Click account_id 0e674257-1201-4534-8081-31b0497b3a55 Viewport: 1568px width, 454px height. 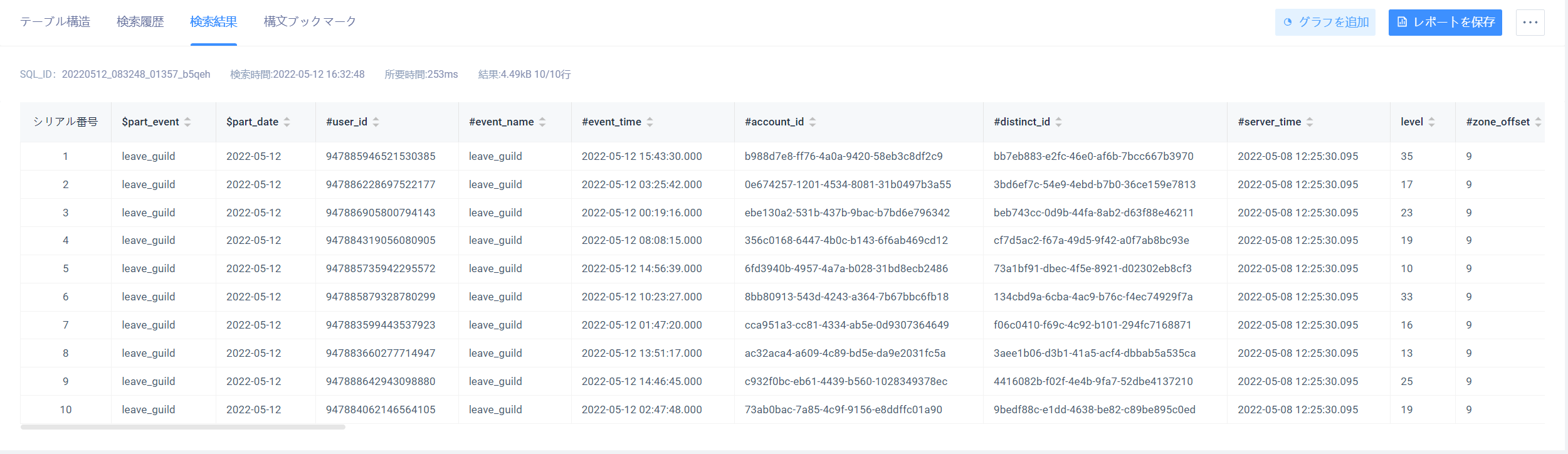pyautogui.click(x=848, y=184)
